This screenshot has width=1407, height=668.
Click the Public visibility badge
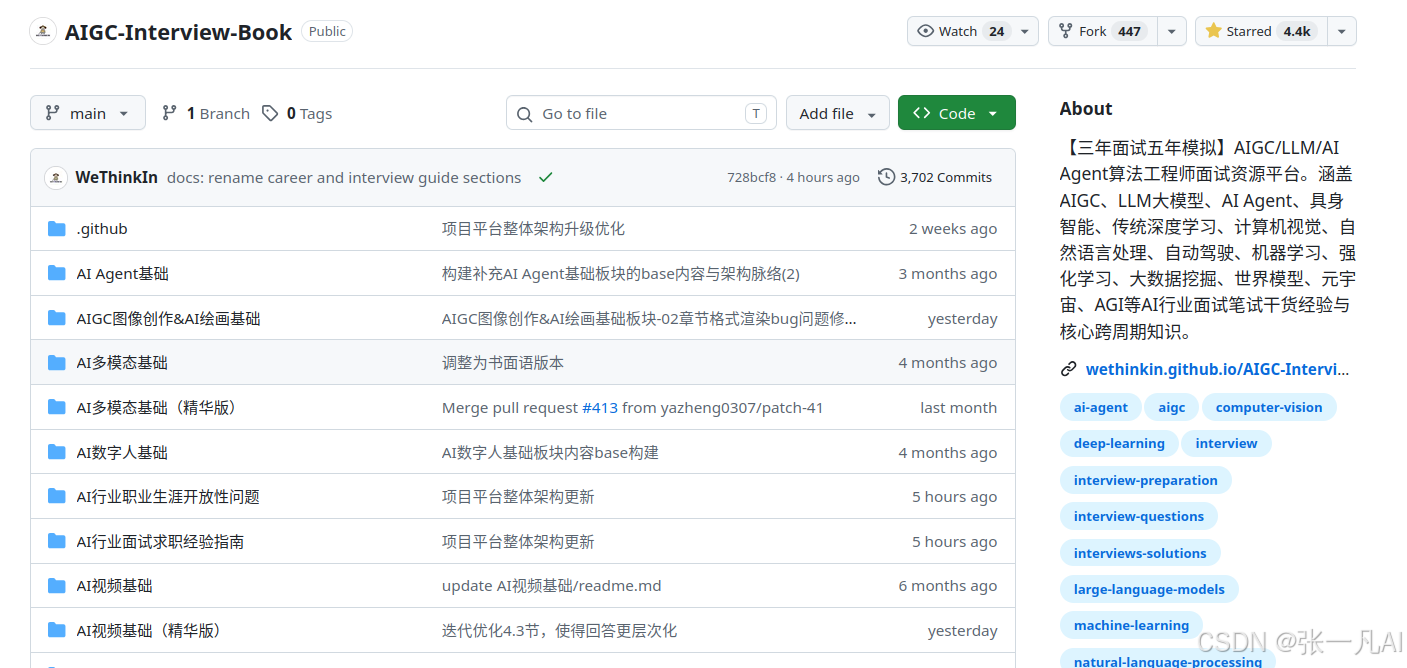pyautogui.click(x=327, y=31)
